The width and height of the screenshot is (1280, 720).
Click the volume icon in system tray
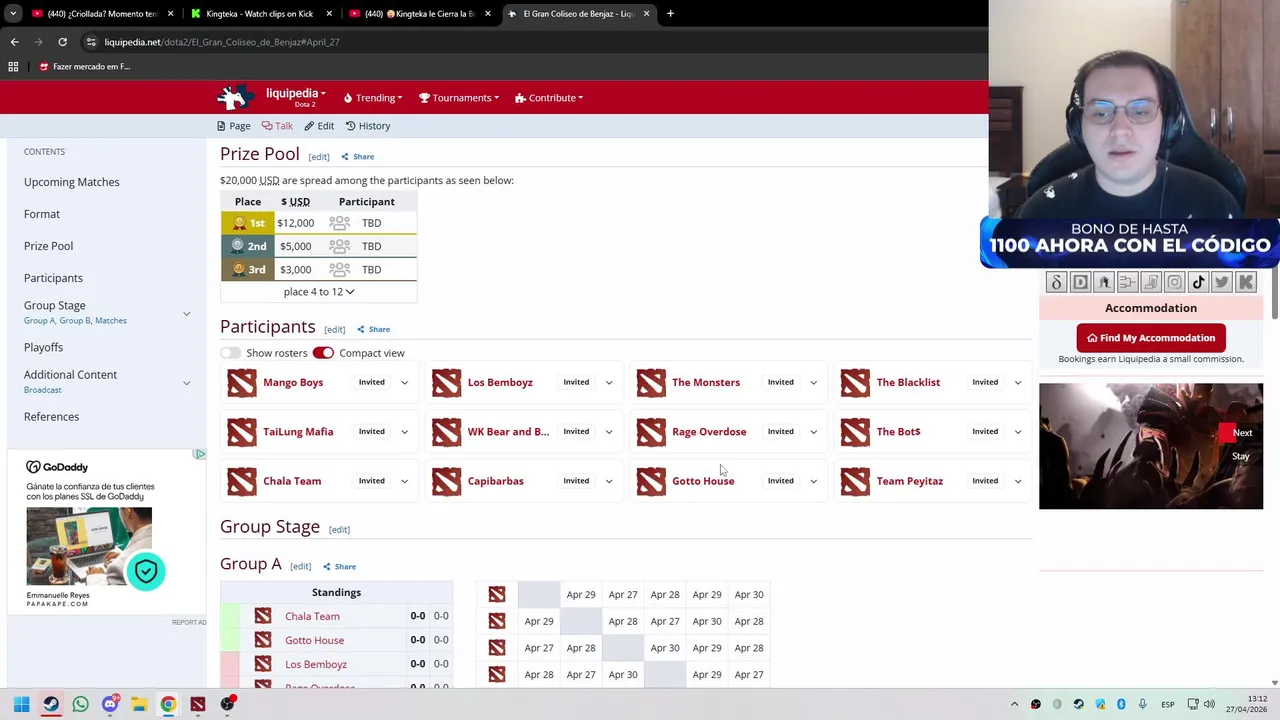(1209, 704)
